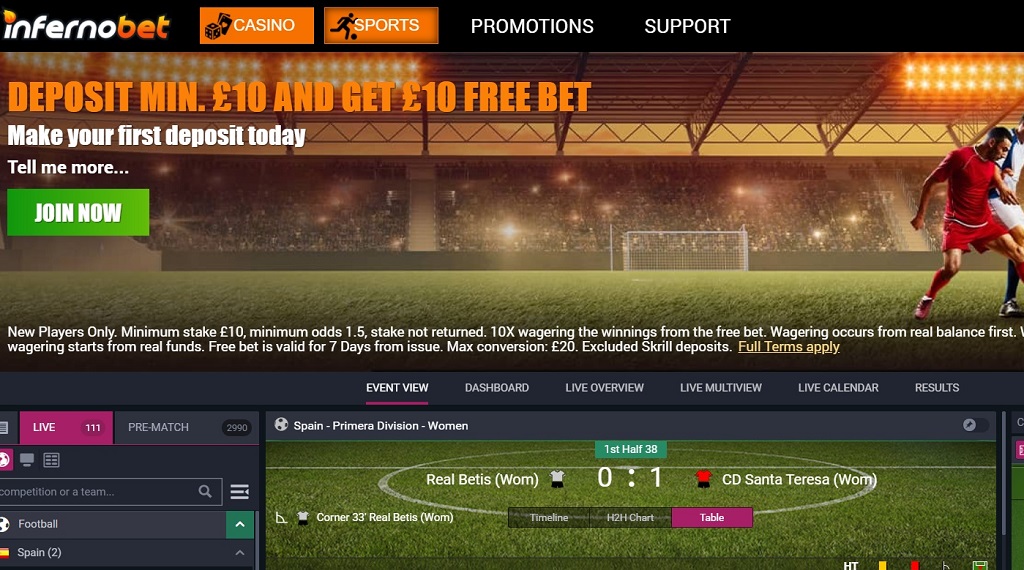
Task: Click the green JOIN NOW button
Action: point(78,212)
